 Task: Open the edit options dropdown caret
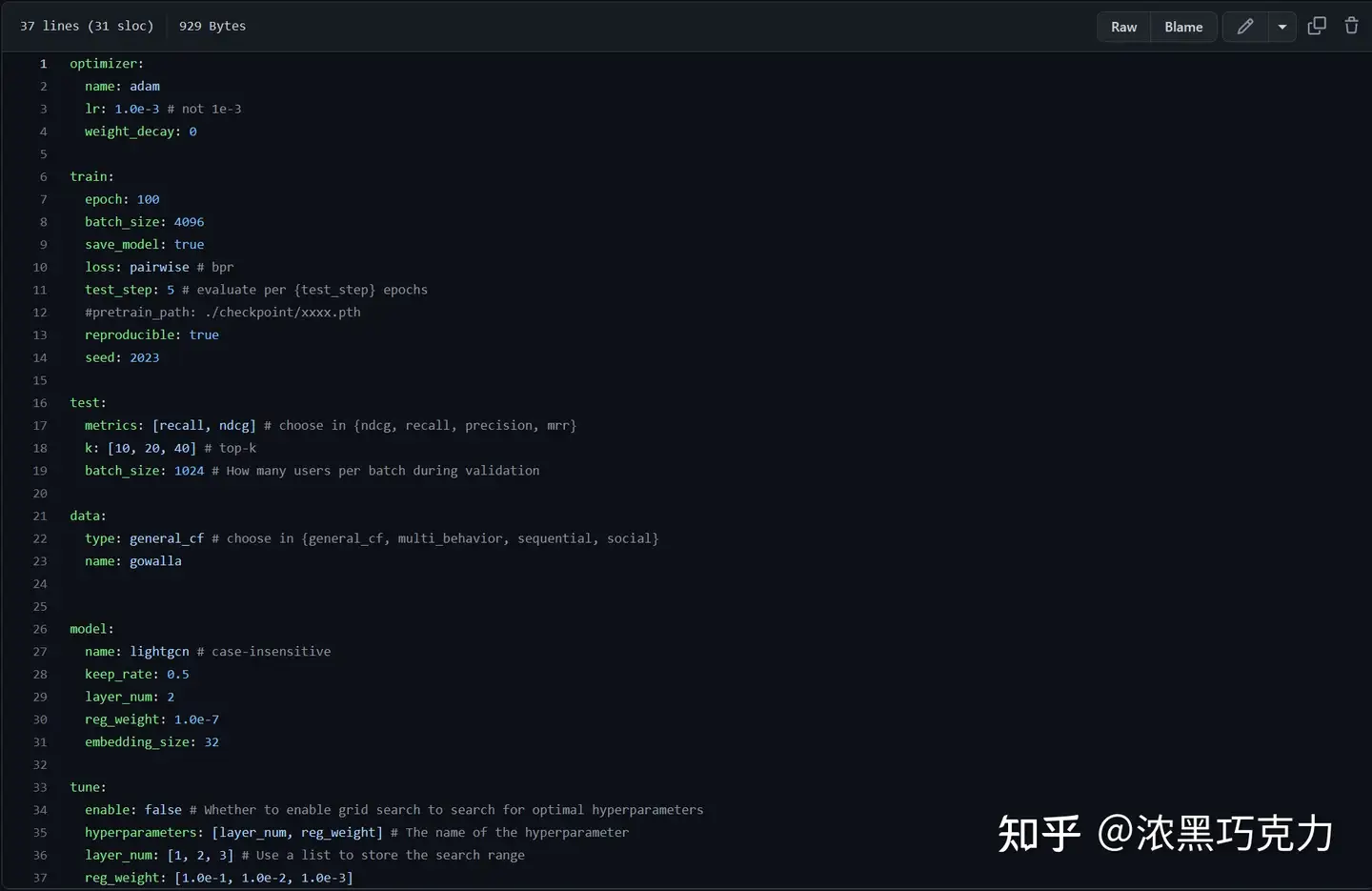(x=1282, y=27)
